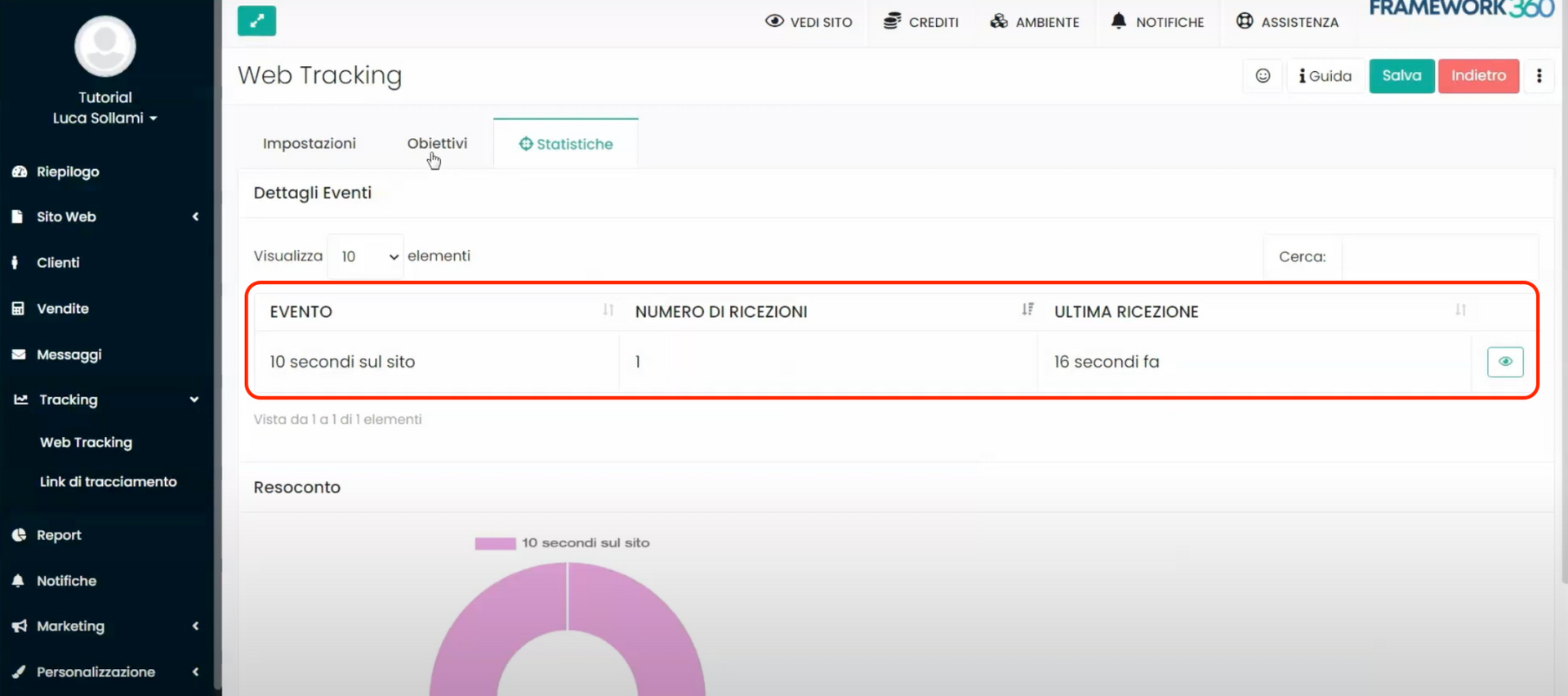Open the Visualizza elements count dropdown

366,257
